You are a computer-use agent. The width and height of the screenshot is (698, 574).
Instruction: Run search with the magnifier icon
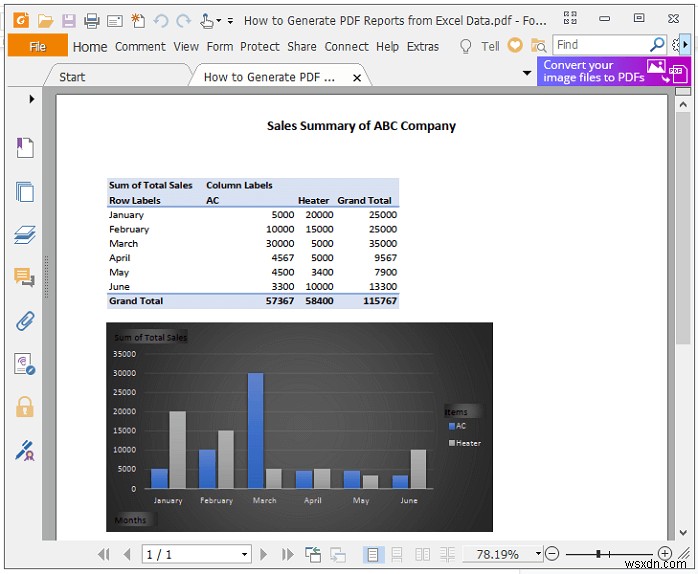pyautogui.click(x=657, y=45)
